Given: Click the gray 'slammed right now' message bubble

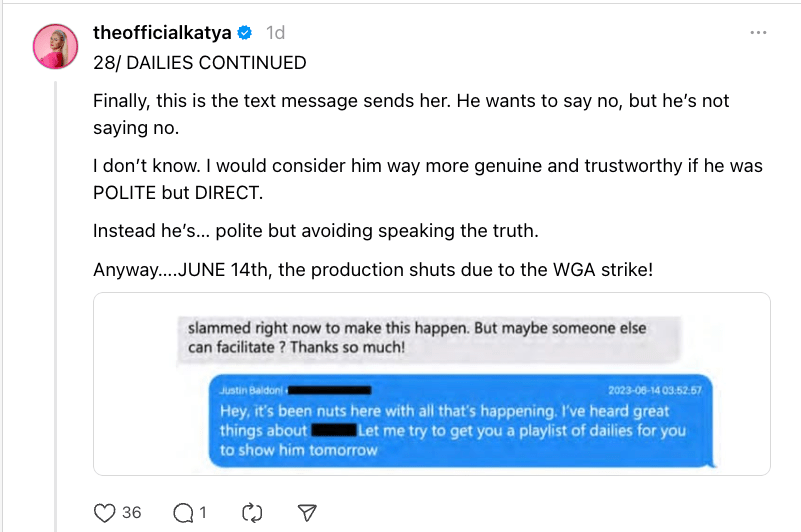Looking at the screenshot, I should pos(430,338).
